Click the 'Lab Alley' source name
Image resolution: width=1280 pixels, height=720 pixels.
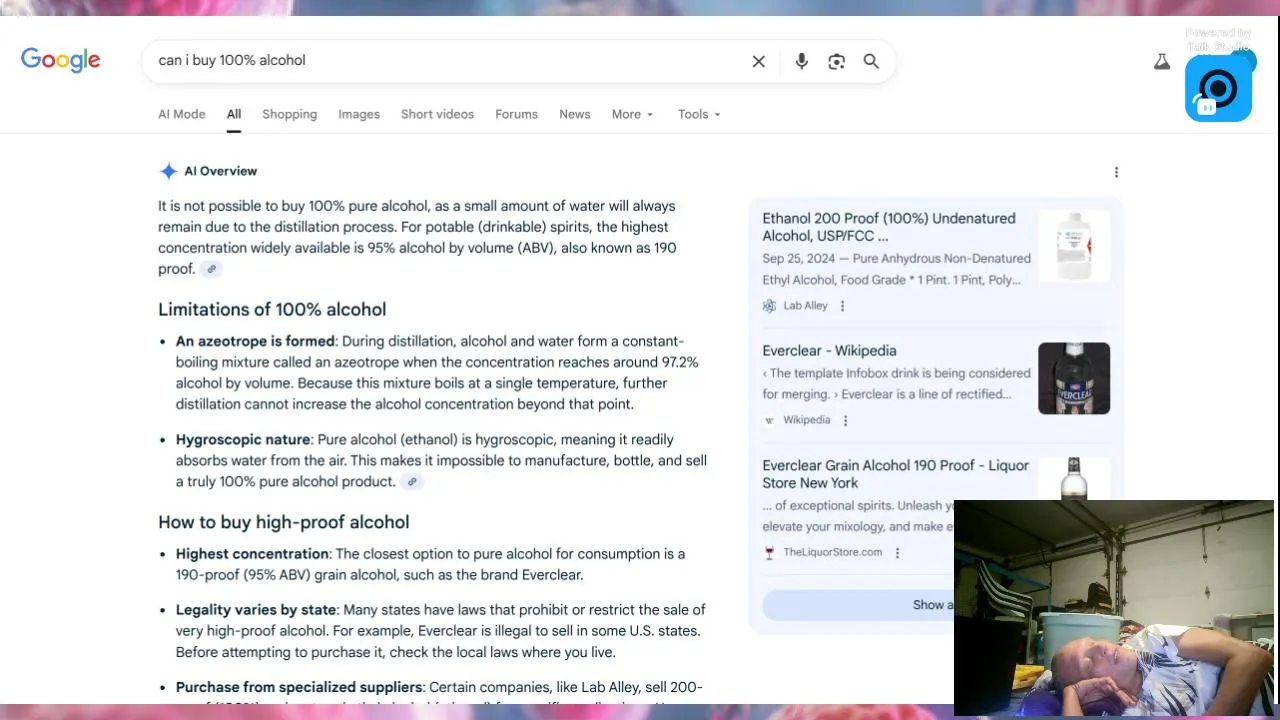pos(805,306)
